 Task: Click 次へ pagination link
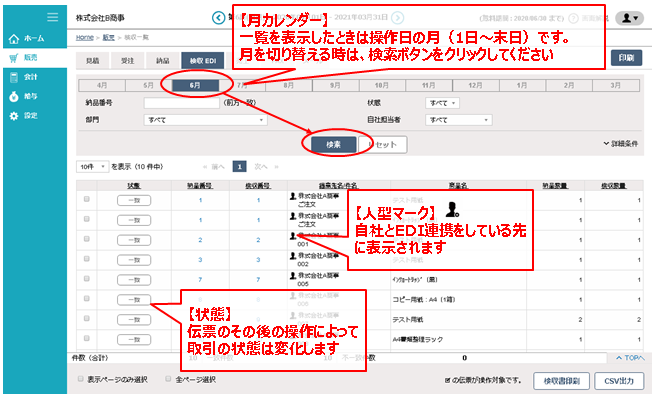click(x=261, y=167)
